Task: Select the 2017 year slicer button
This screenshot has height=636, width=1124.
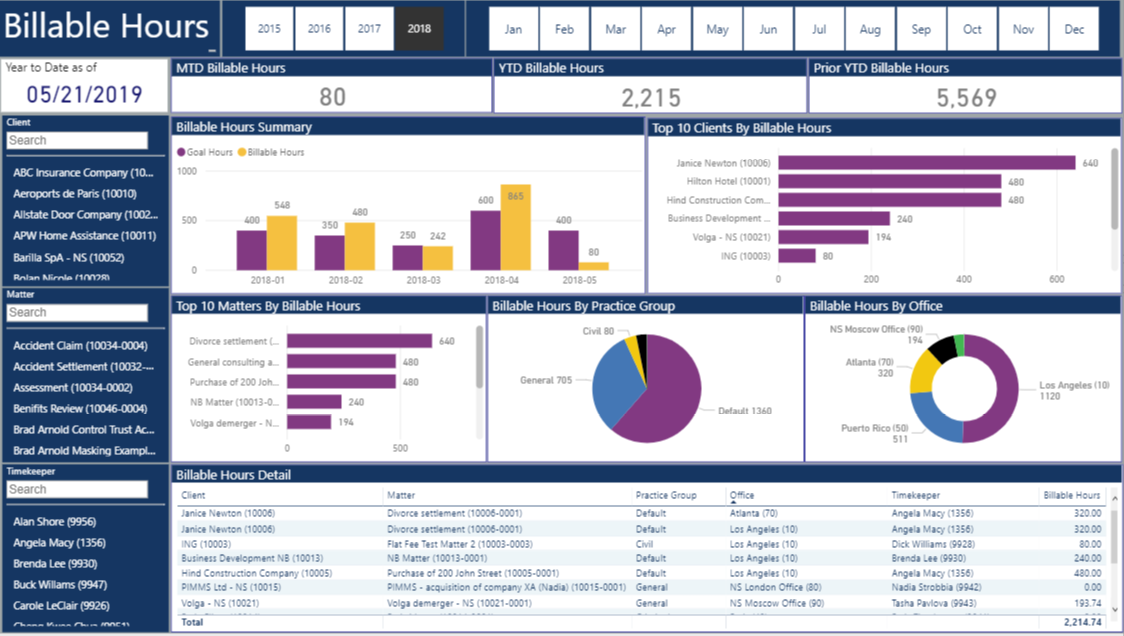Action: click(369, 29)
